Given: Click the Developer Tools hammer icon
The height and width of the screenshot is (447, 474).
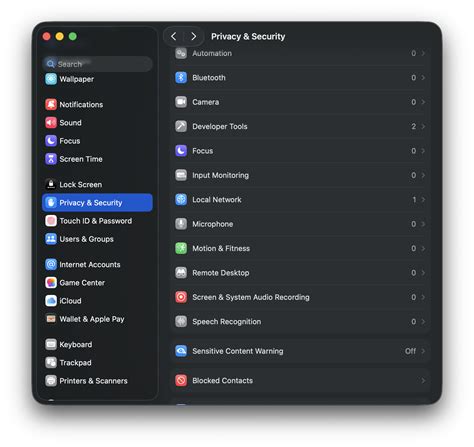Looking at the screenshot, I should (x=181, y=126).
